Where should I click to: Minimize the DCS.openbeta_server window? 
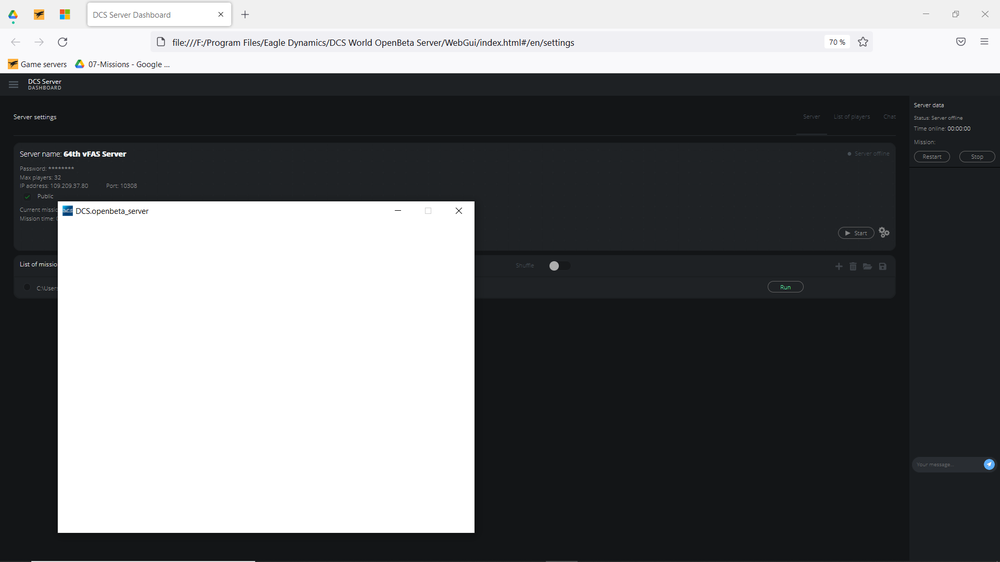point(398,211)
